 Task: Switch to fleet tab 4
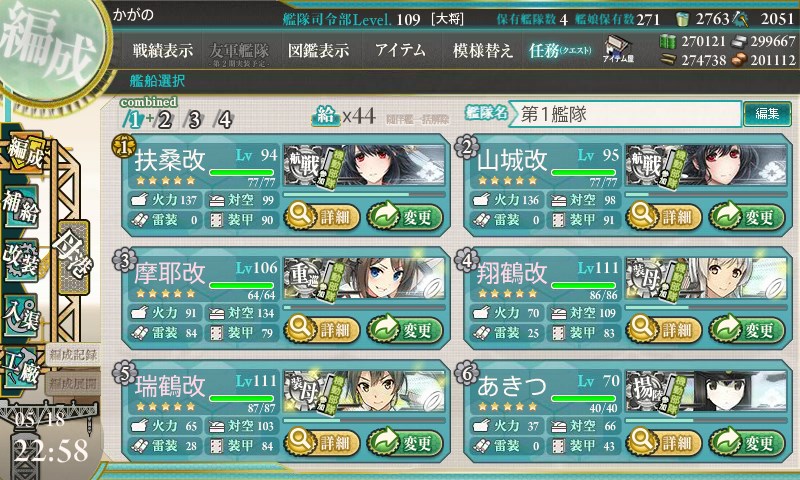(x=224, y=120)
